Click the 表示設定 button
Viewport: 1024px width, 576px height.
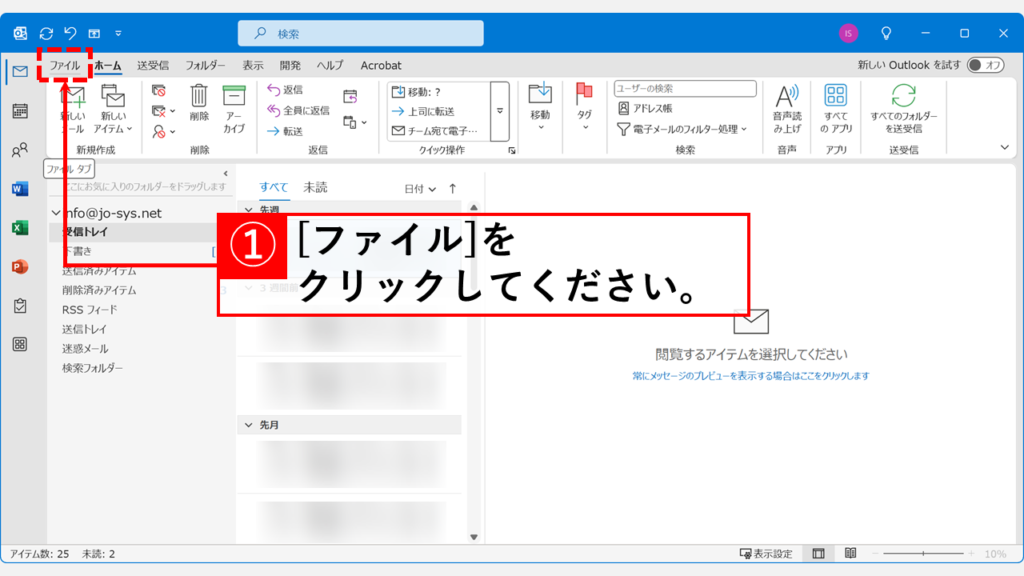tap(766, 554)
